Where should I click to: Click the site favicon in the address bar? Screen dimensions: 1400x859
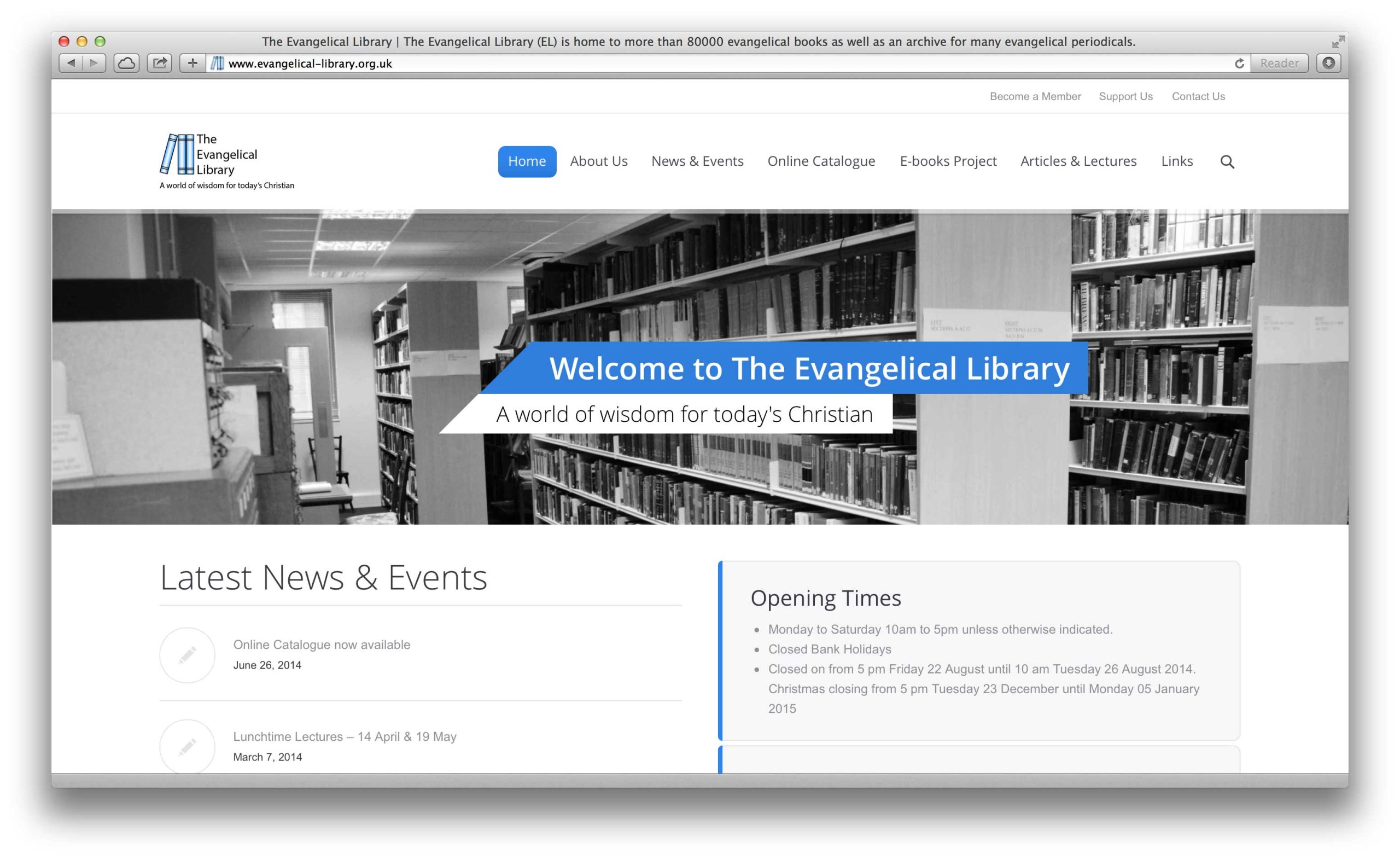[x=217, y=63]
